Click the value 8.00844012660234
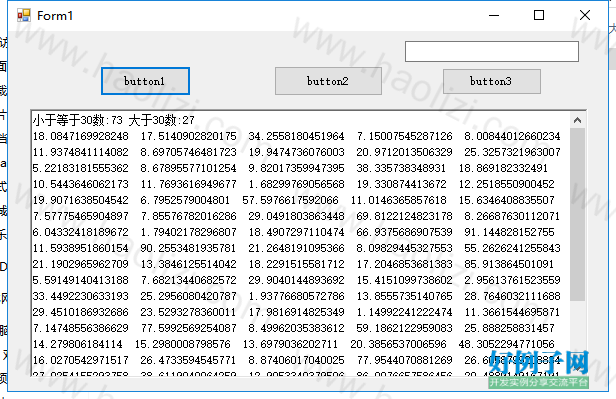 pyautogui.click(x=512, y=136)
